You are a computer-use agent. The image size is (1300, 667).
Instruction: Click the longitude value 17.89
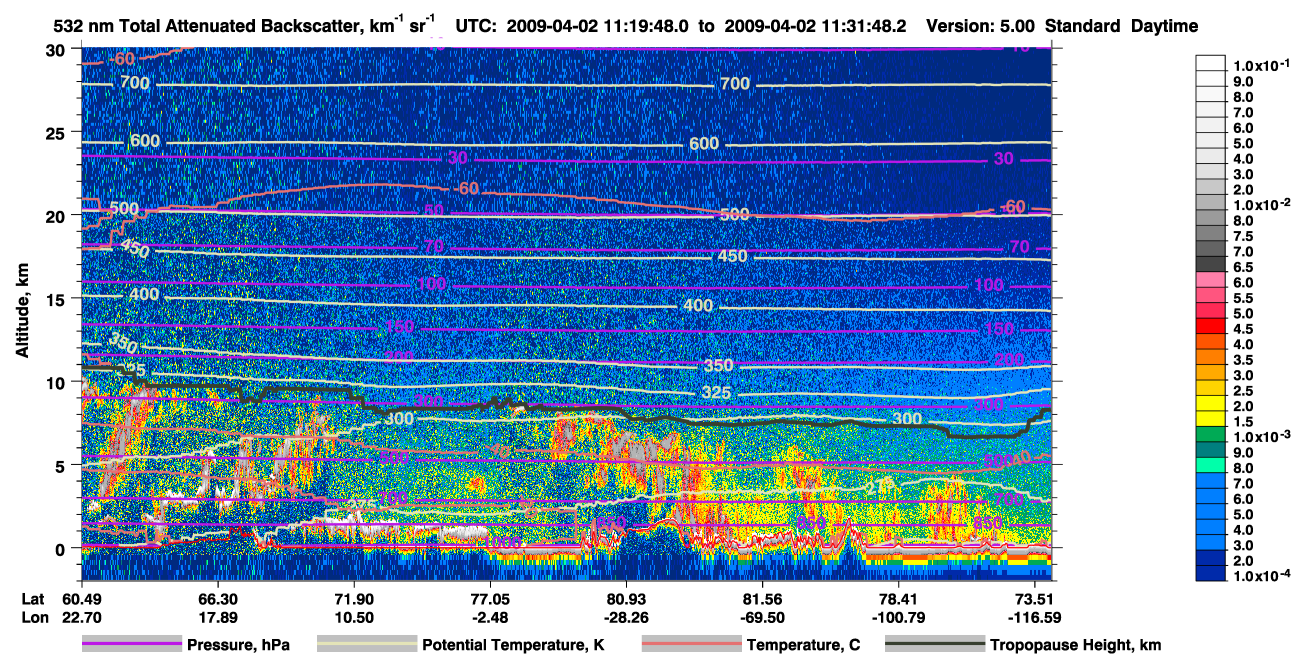pos(217,617)
